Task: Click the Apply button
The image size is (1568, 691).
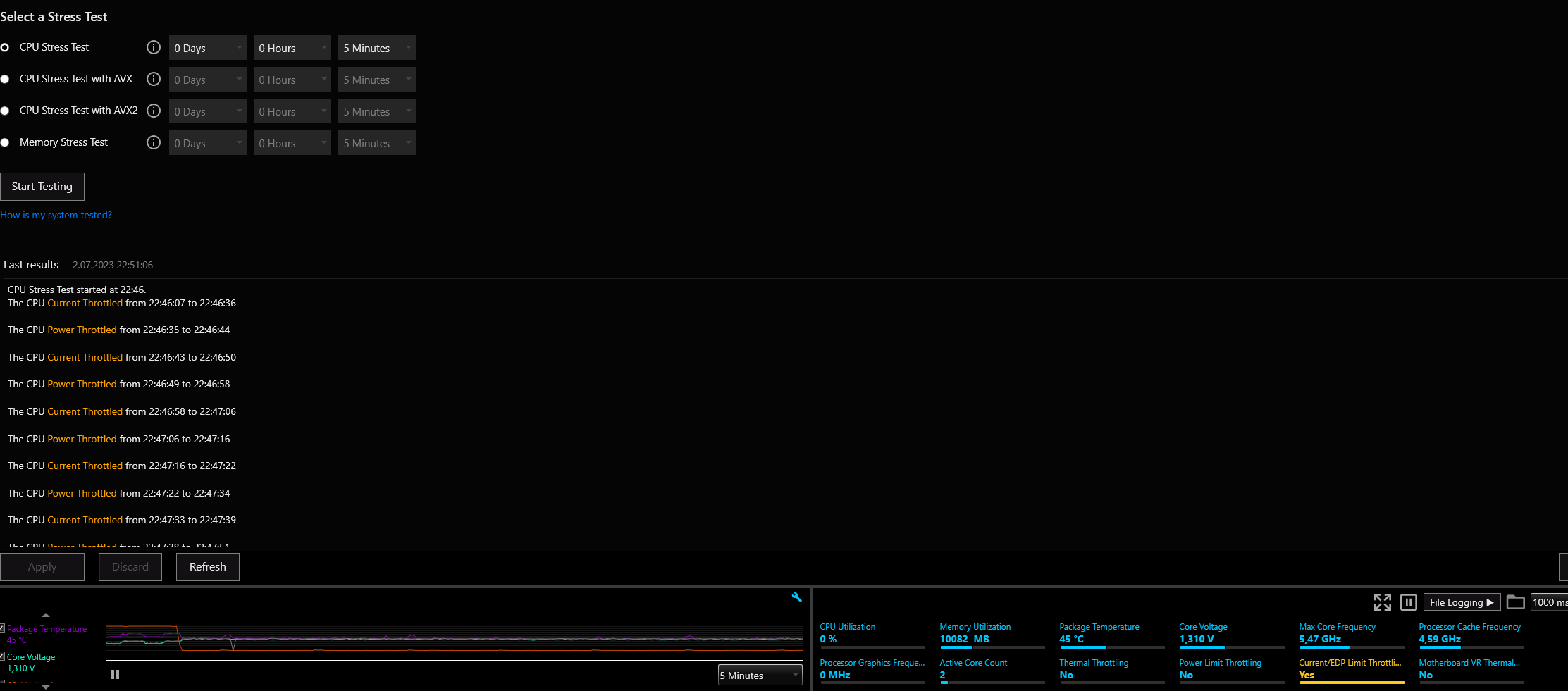Action: pos(42,567)
